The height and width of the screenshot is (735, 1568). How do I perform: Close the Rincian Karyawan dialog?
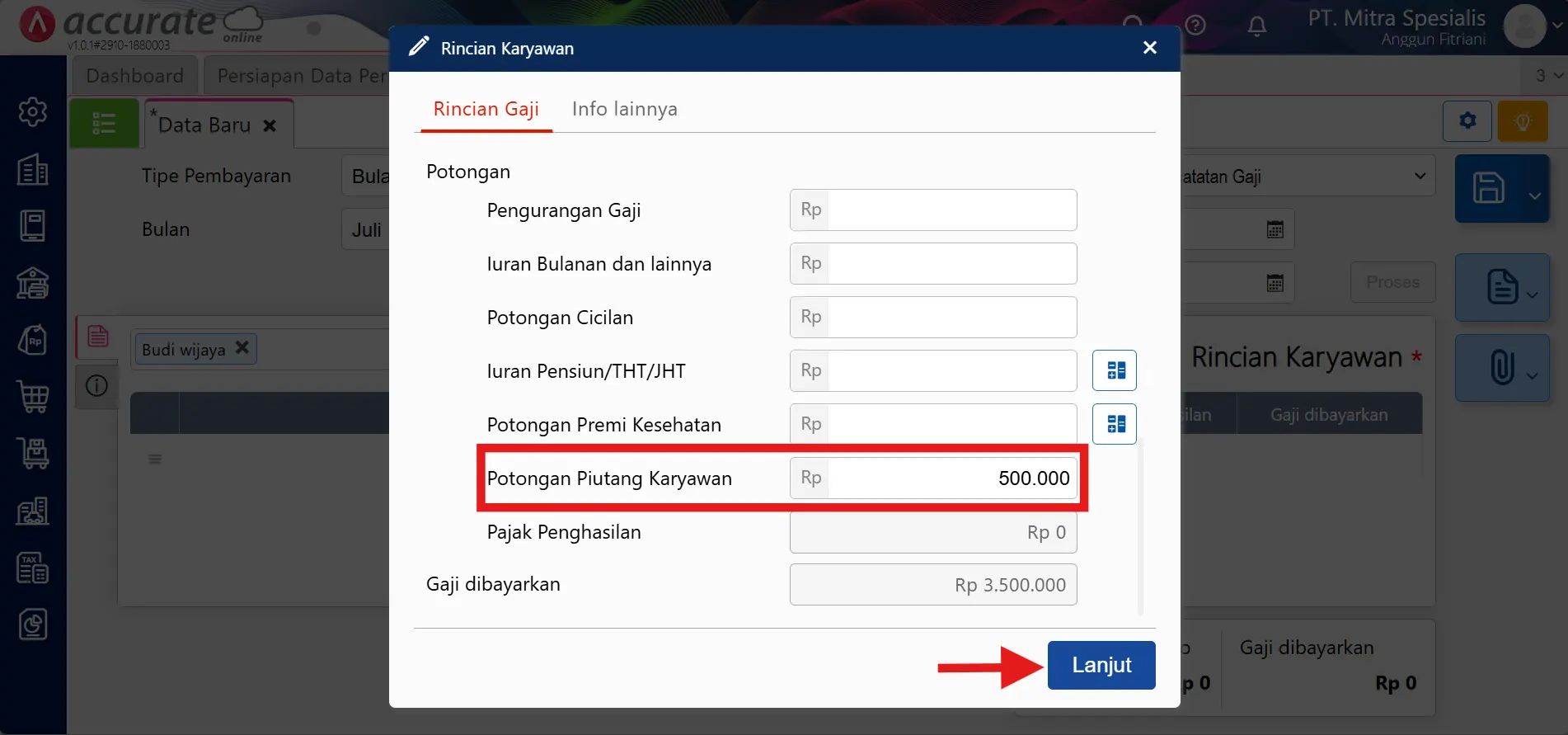coord(1150,48)
